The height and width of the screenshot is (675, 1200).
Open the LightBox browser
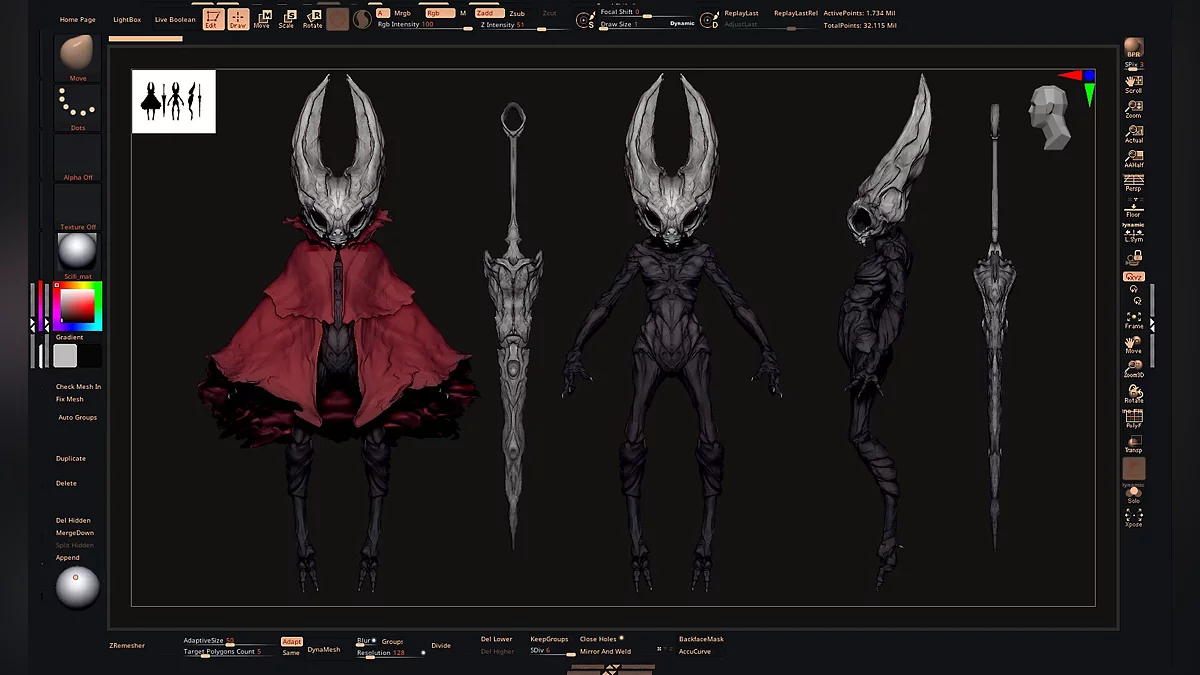point(127,20)
